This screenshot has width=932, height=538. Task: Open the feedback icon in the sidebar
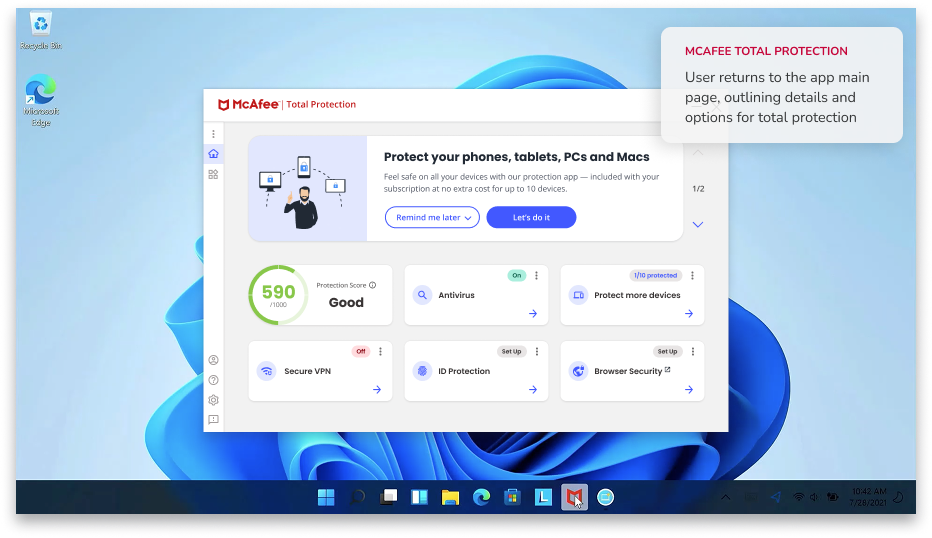(213, 420)
